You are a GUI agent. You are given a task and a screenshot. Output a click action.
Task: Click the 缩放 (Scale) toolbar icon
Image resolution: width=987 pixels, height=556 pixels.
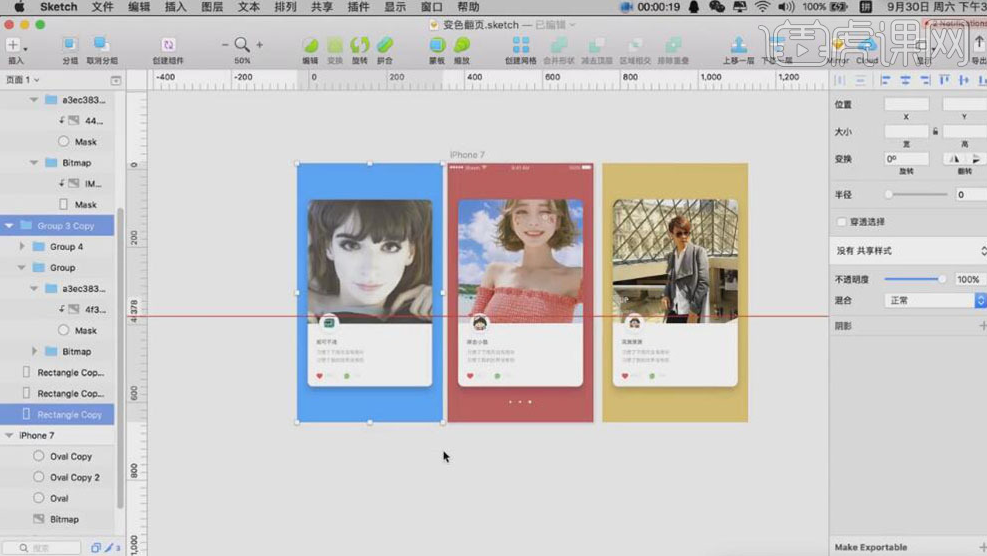tap(461, 45)
